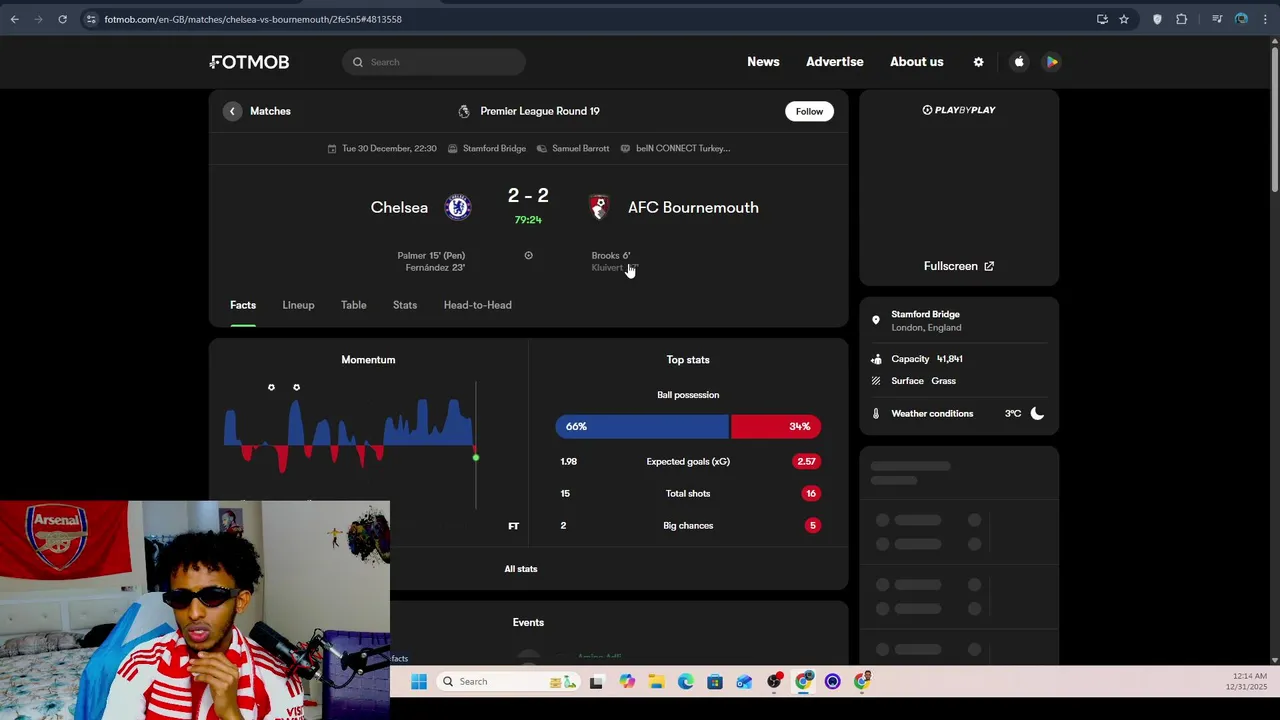The width and height of the screenshot is (1280, 720).
Task: Open Advertise in top navigation
Action: pos(835,62)
